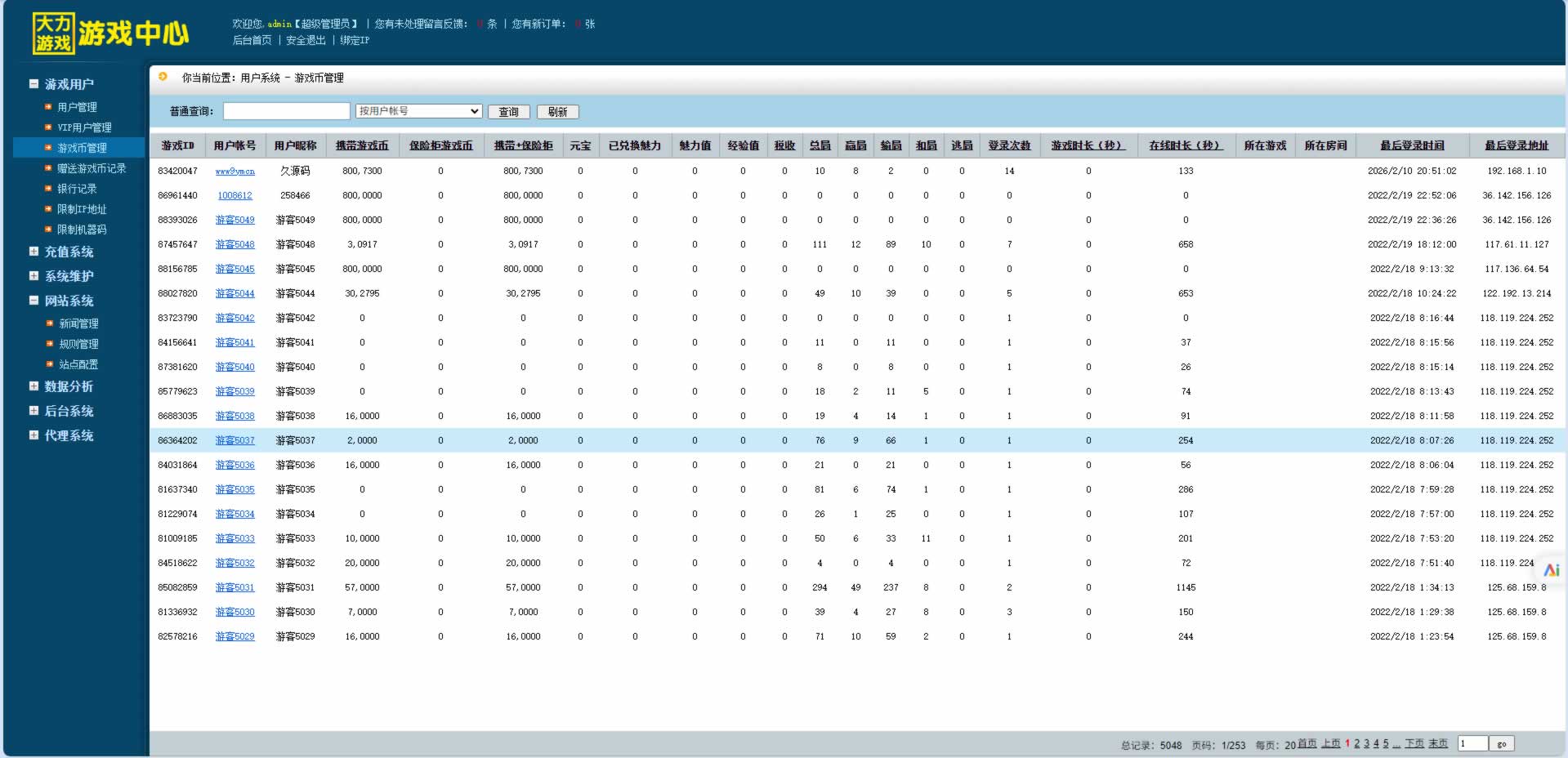Viewport: 1568px width, 758px height.
Task: Click the 大力游戏 game center logo
Action: coord(110,33)
